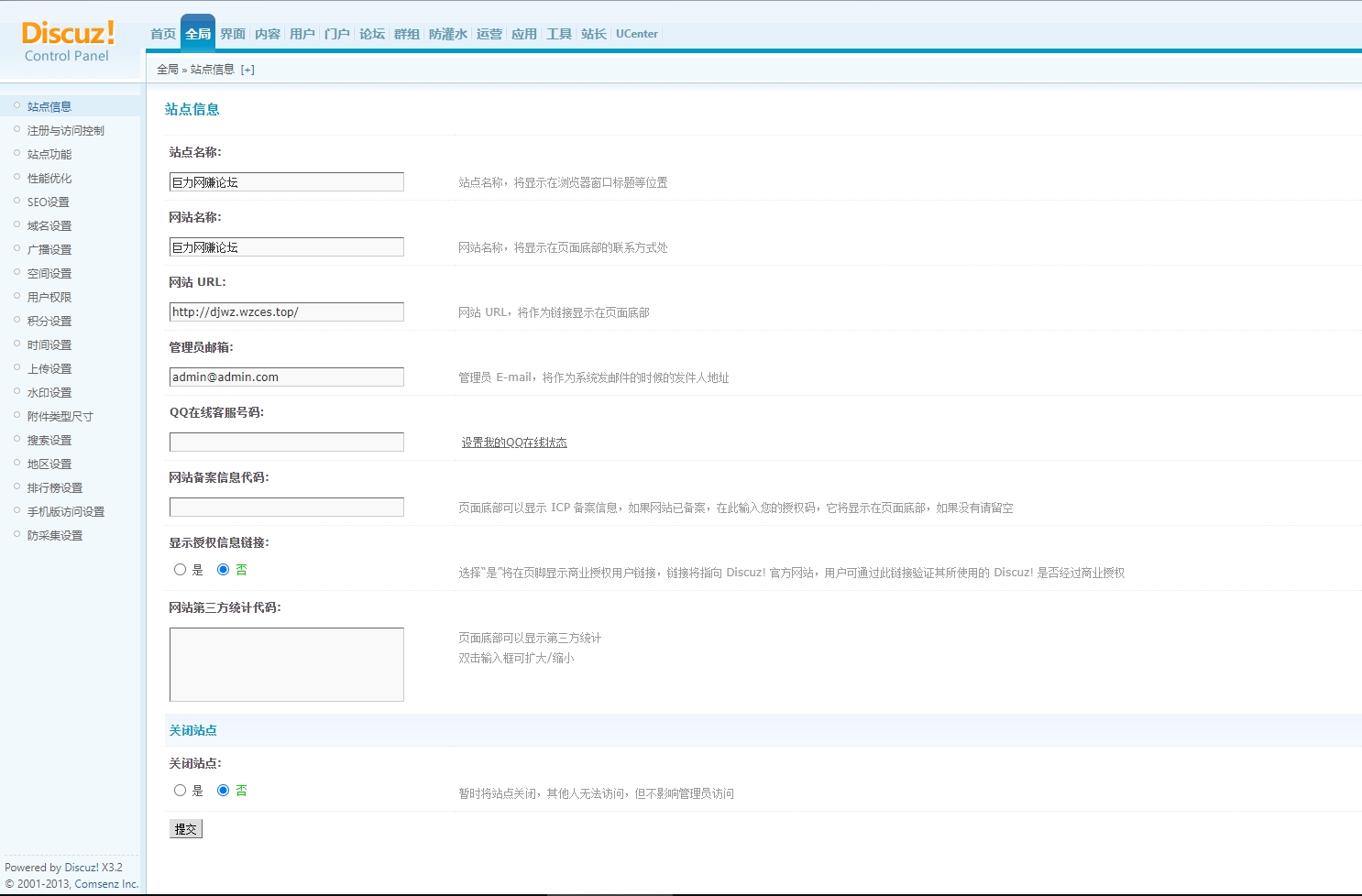Focus the 网站第三方统计代码 text area
Screen dimensions: 1362x896
click(x=286, y=664)
